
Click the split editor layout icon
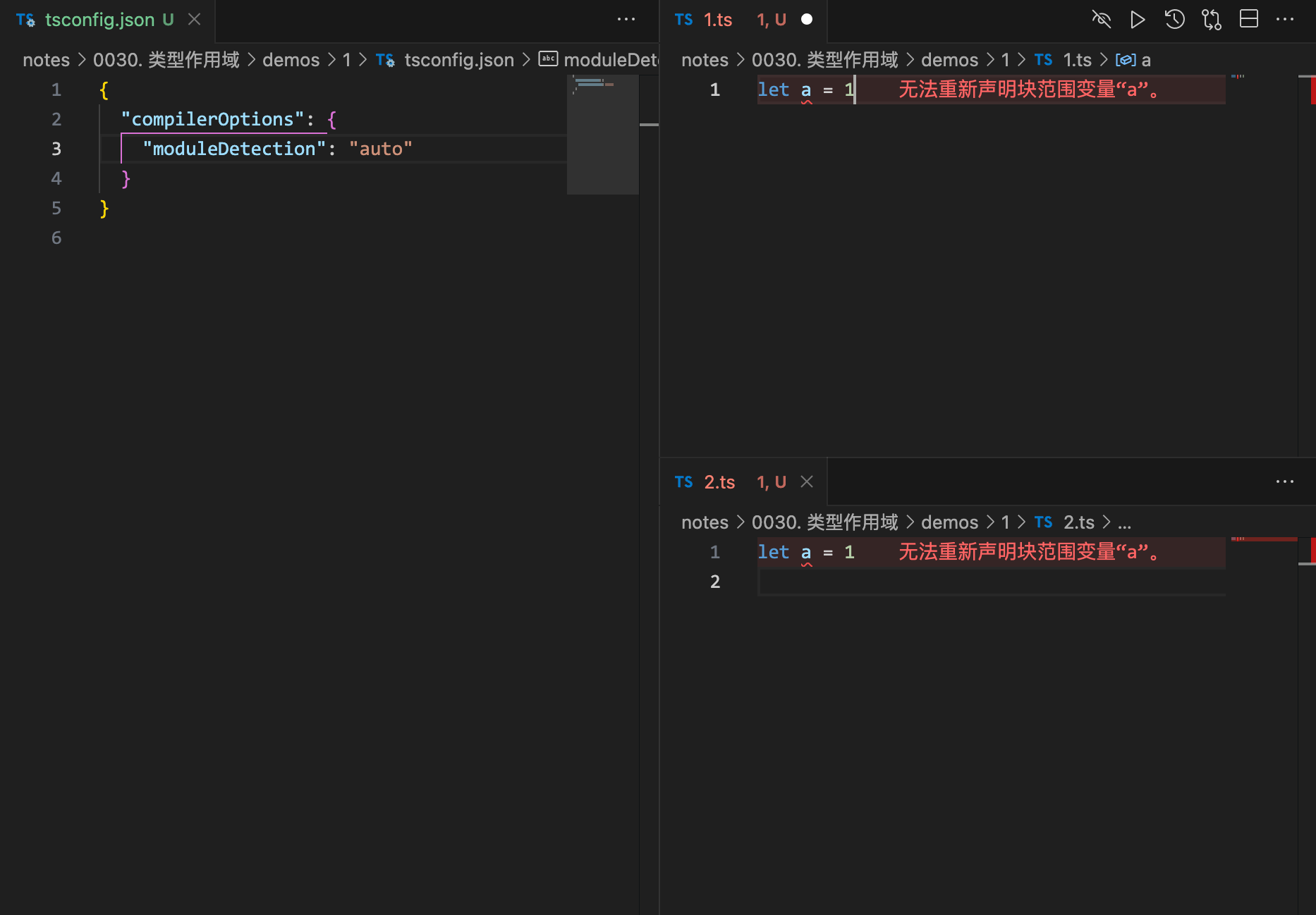1248,20
